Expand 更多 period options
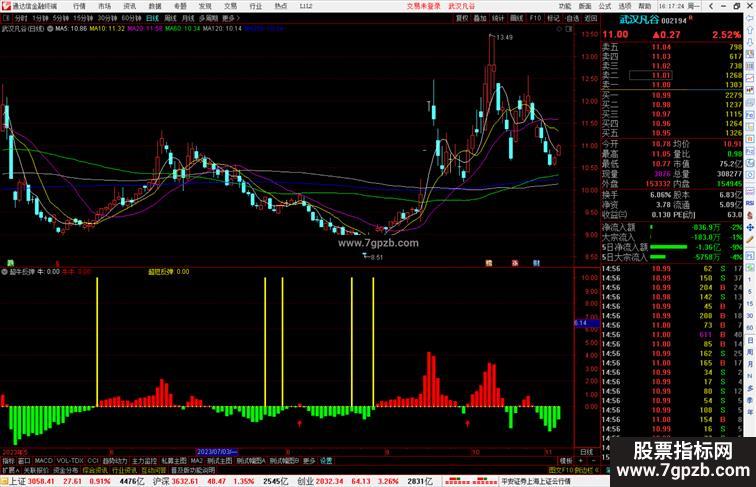Viewport: 756px width, 487px height. [x=230, y=18]
